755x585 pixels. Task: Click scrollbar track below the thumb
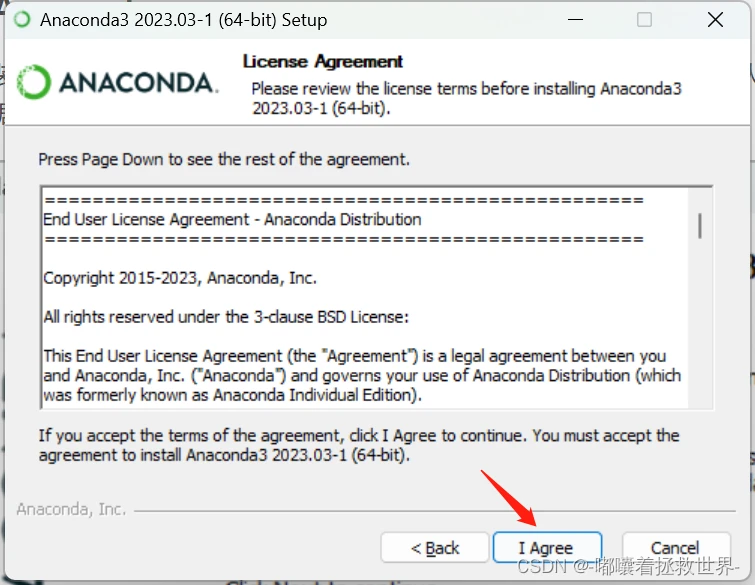pos(700,323)
